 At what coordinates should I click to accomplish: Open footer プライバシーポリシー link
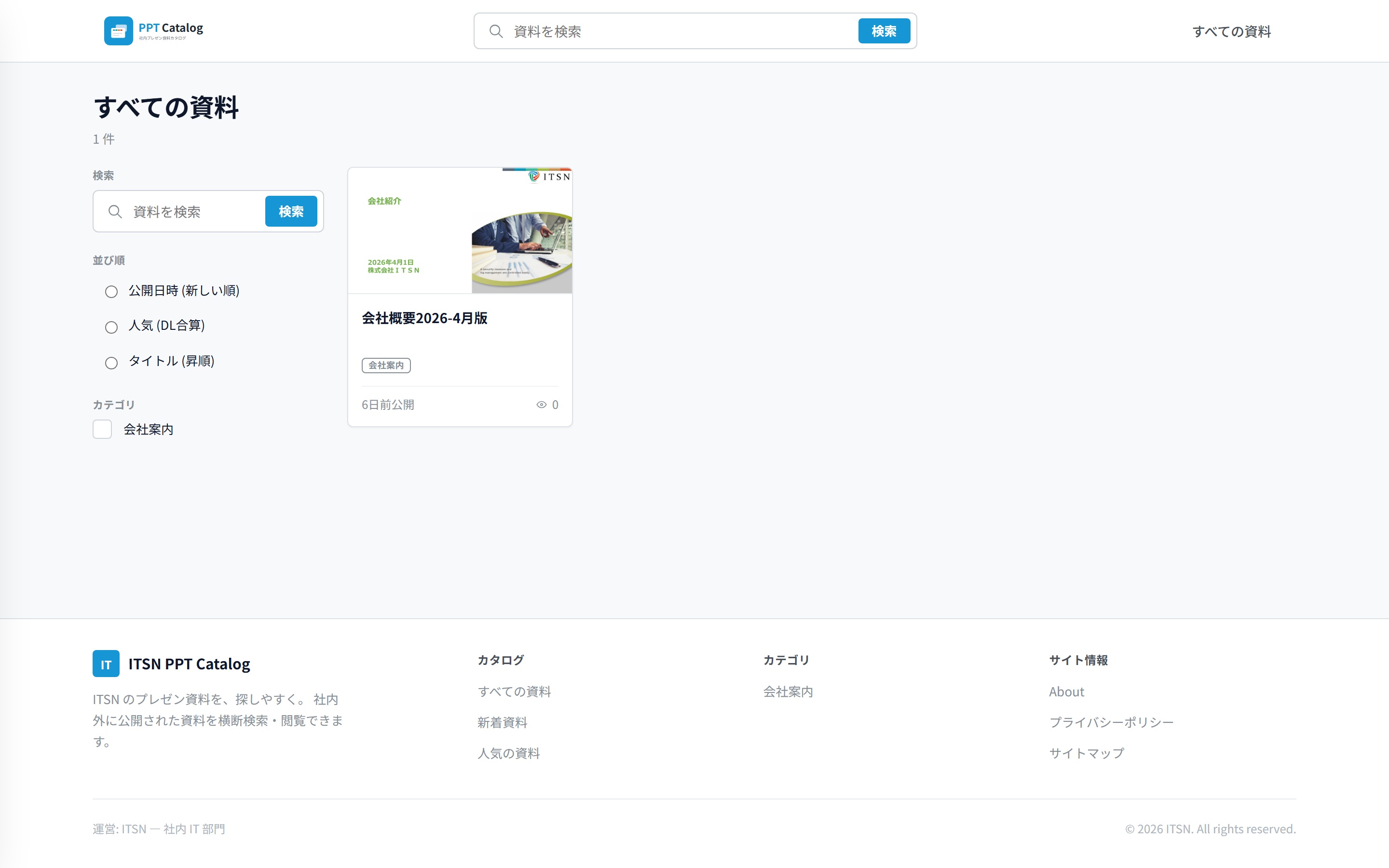pos(1111,722)
